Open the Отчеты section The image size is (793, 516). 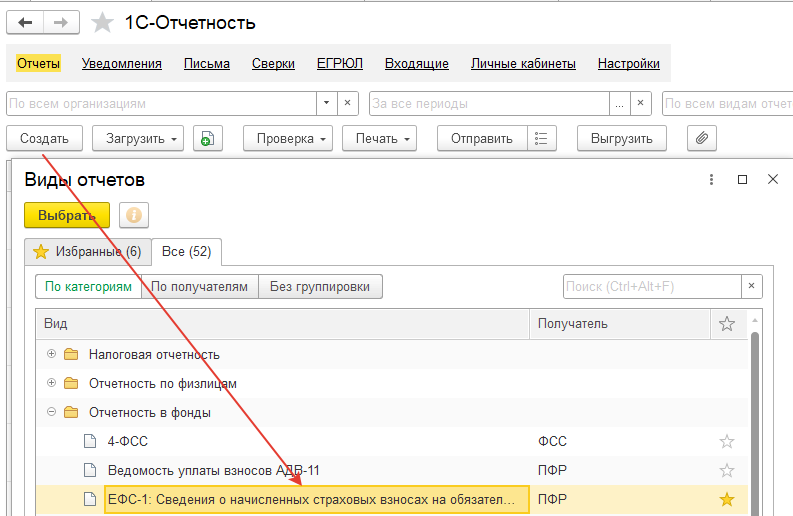point(38,63)
